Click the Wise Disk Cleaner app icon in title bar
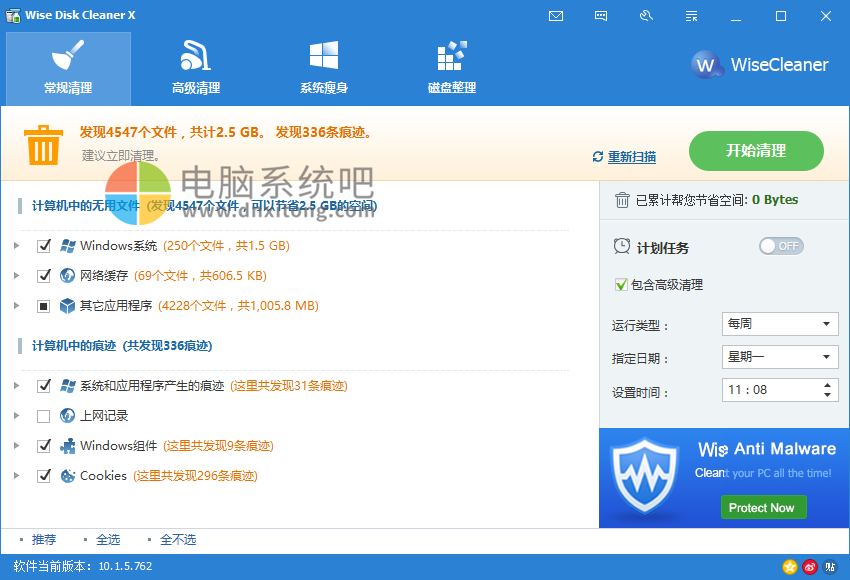The width and height of the screenshot is (850, 580). 13,15
